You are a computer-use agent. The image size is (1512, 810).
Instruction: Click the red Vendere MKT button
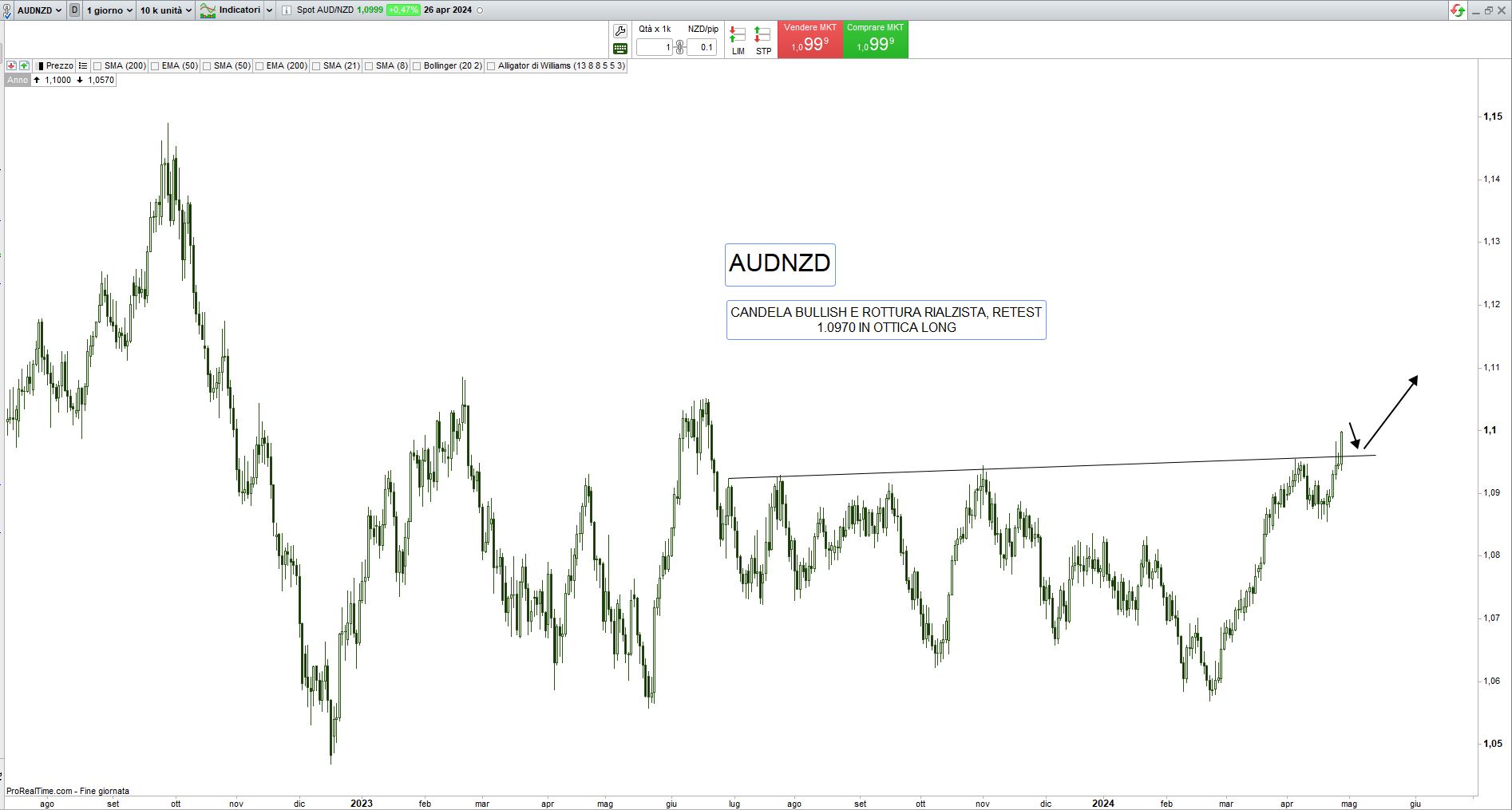coord(809,39)
